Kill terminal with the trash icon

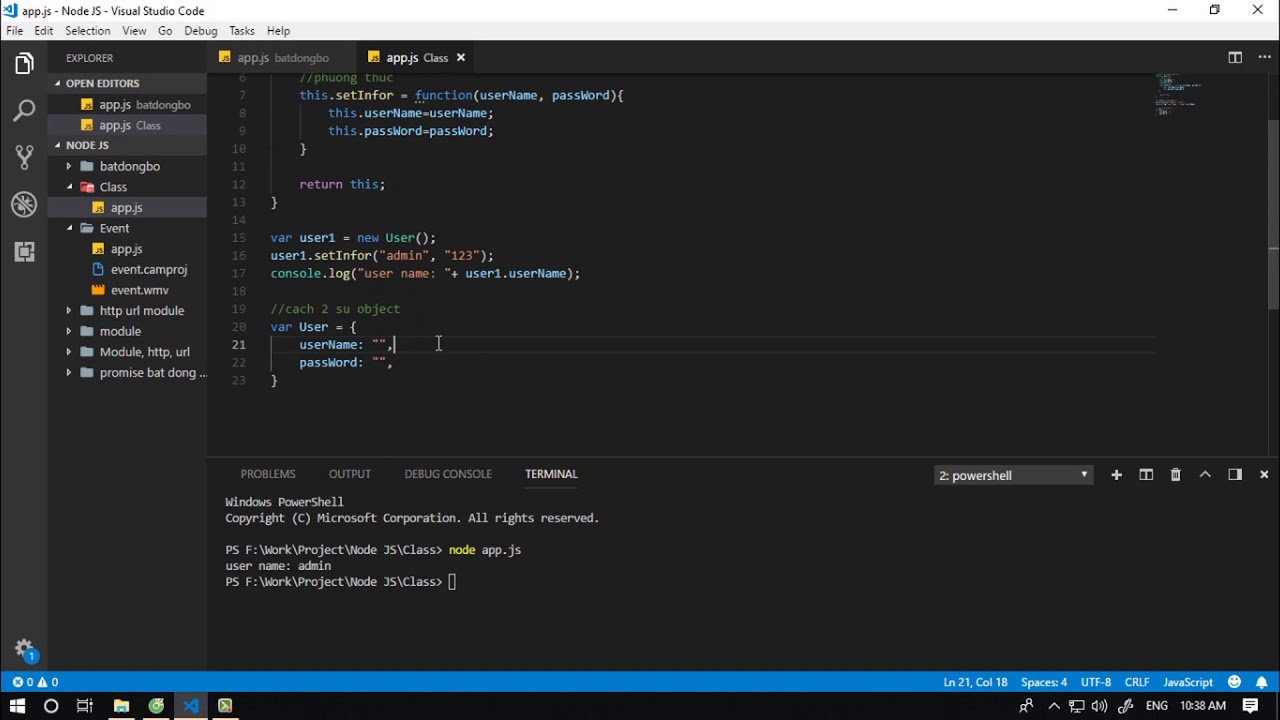point(1176,475)
